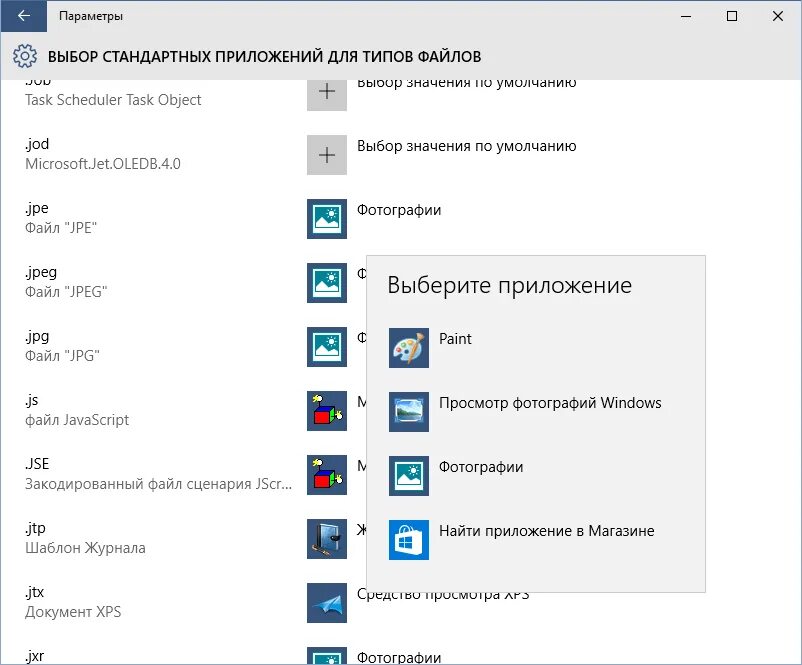The height and width of the screenshot is (665, 802).
Task: Click the settings gear icon in header
Action: (x=25, y=56)
